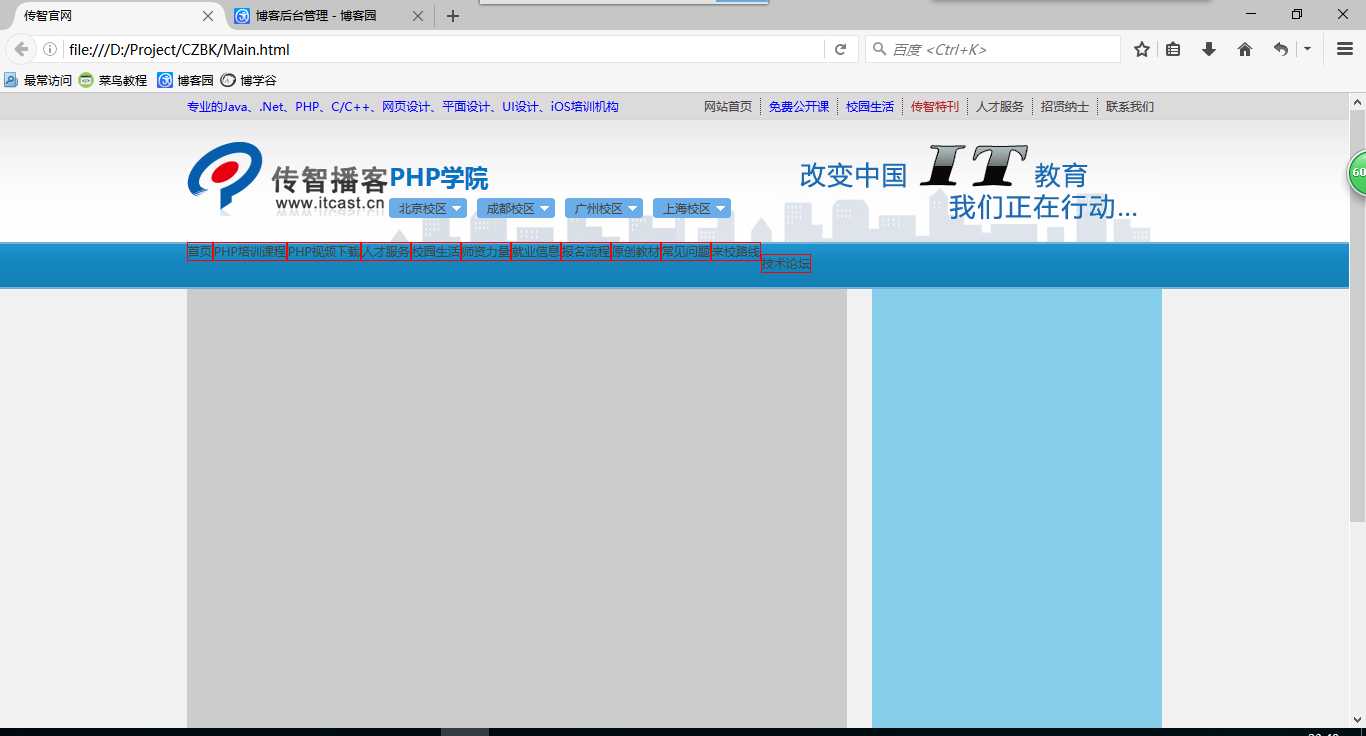Open the 最常访问 bookmark

click(38, 80)
